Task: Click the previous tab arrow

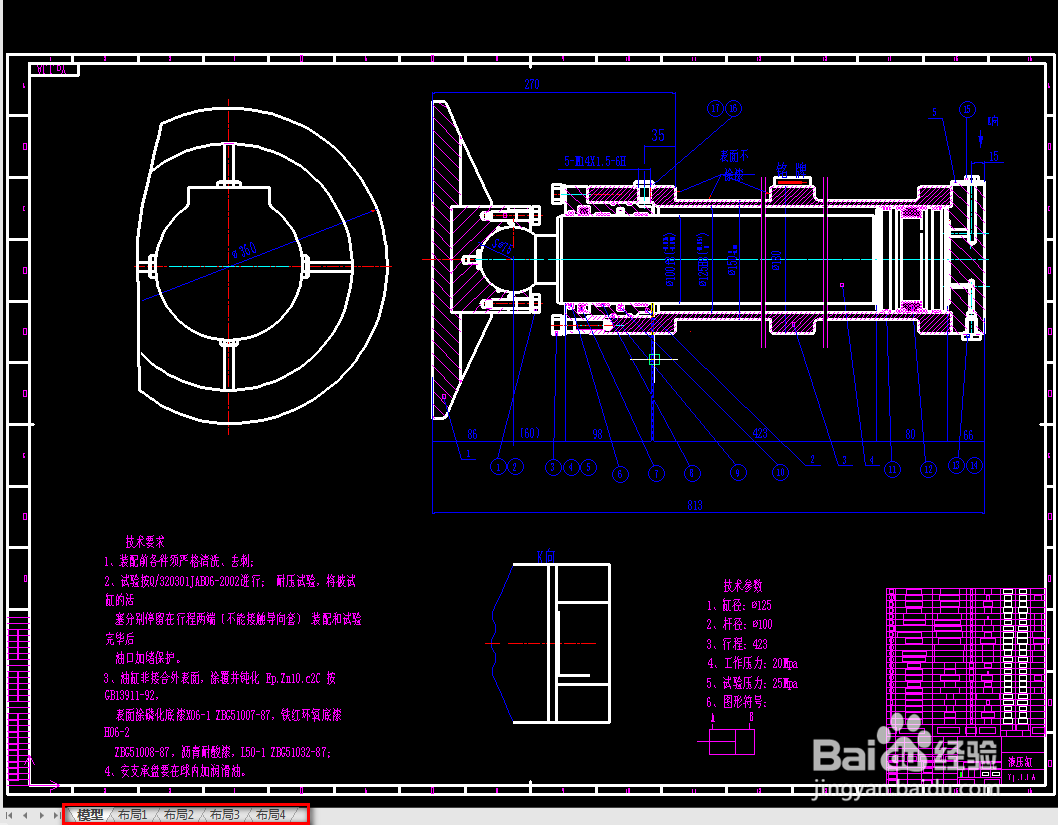Action: [x=25, y=816]
